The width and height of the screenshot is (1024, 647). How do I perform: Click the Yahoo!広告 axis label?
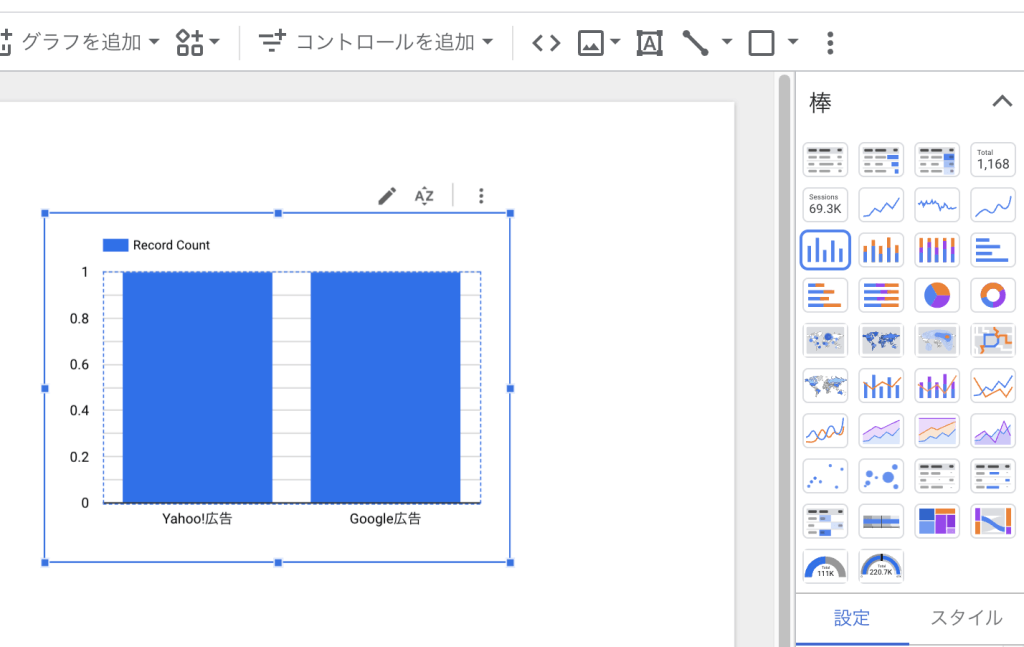point(197,519)
